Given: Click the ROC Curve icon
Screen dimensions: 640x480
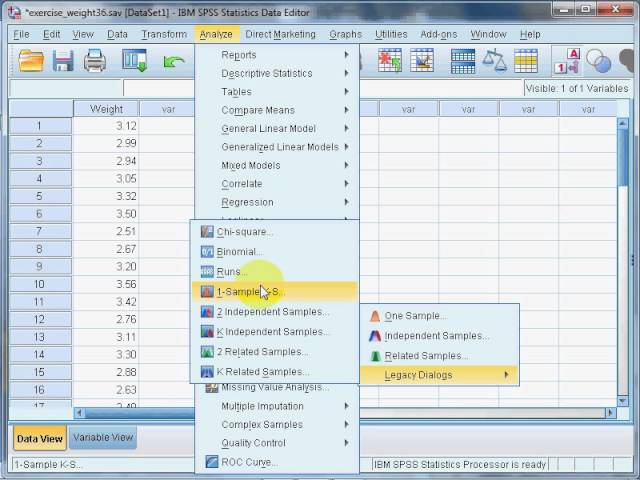Looking at the screenshot, I should coord(211,462).
